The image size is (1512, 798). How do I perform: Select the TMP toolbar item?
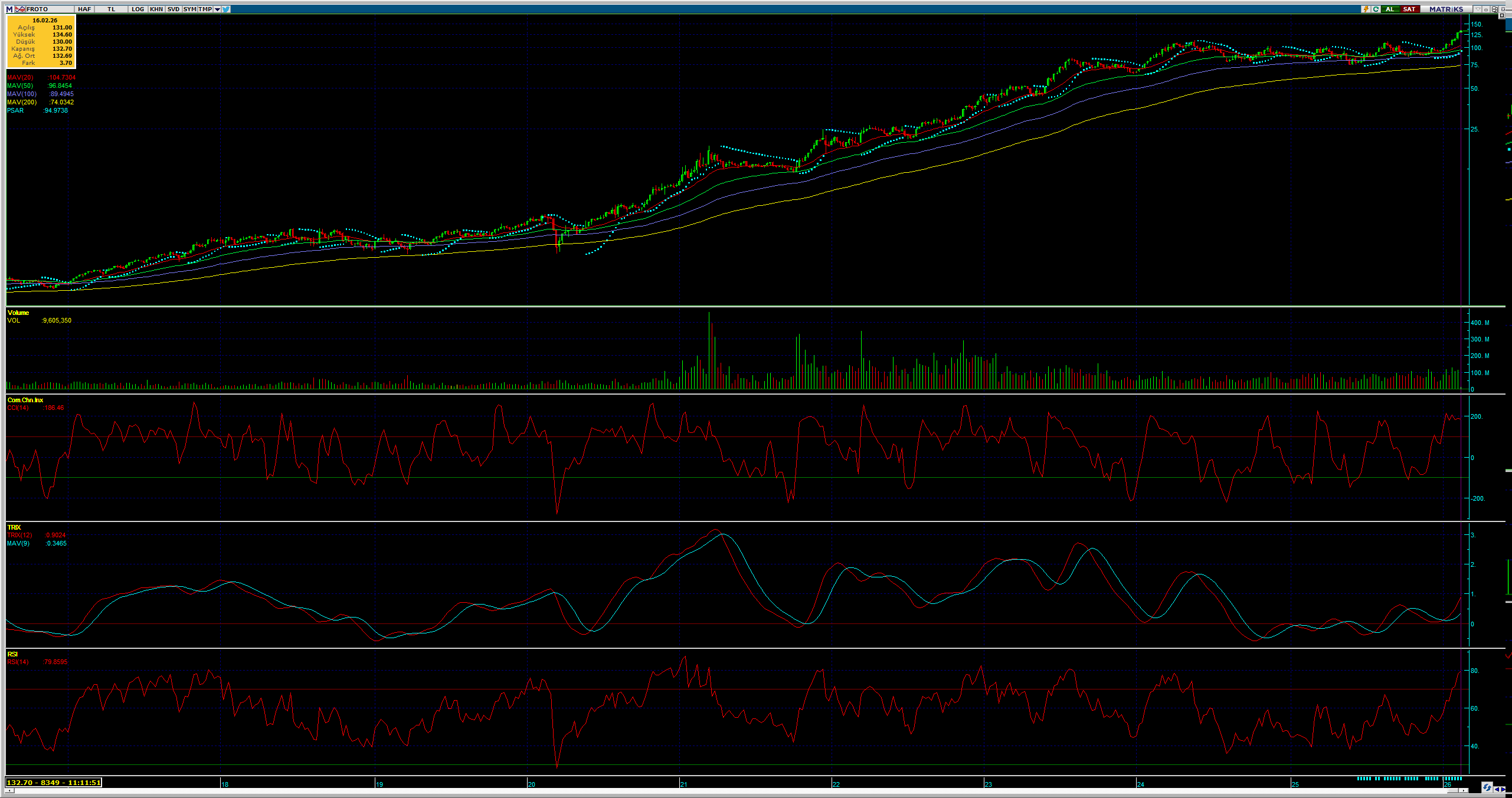(x=205, y=9)
